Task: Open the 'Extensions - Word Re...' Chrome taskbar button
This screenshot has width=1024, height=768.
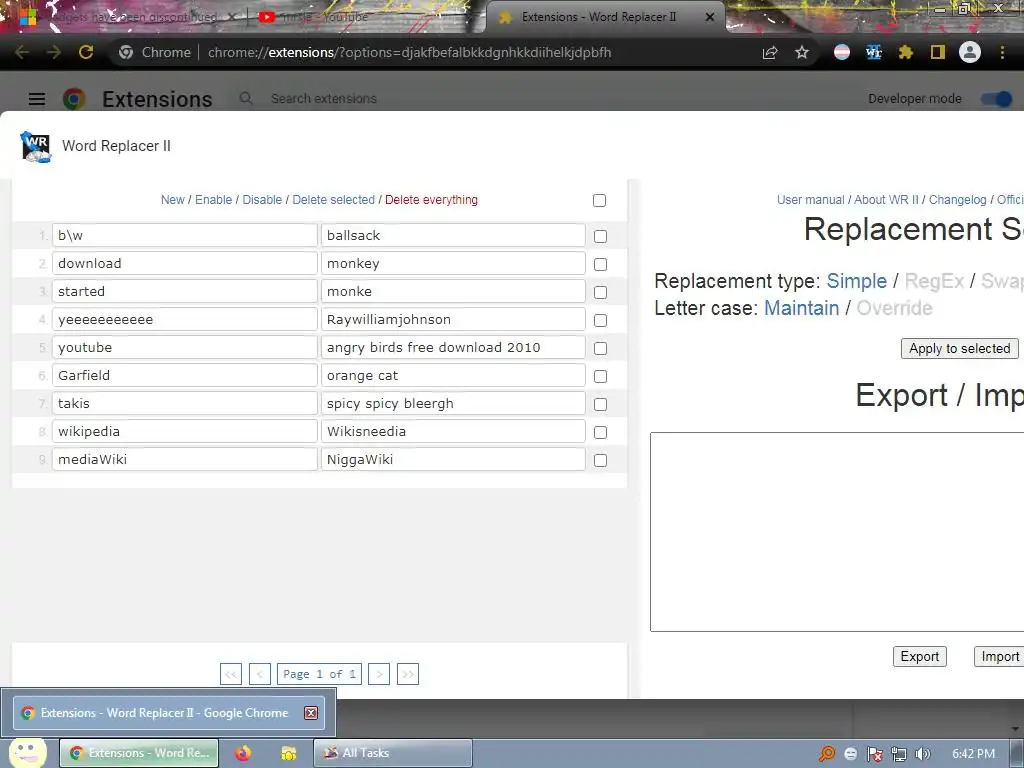Action: coord(139,753)
